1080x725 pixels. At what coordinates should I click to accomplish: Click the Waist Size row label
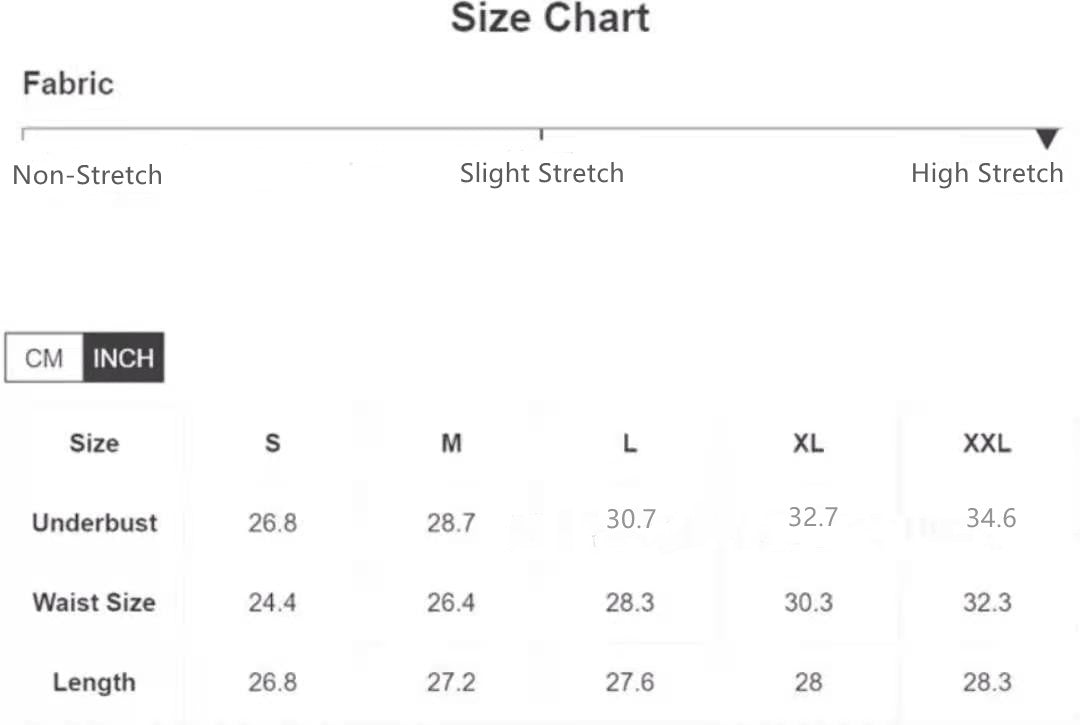[x=94, y=602]
